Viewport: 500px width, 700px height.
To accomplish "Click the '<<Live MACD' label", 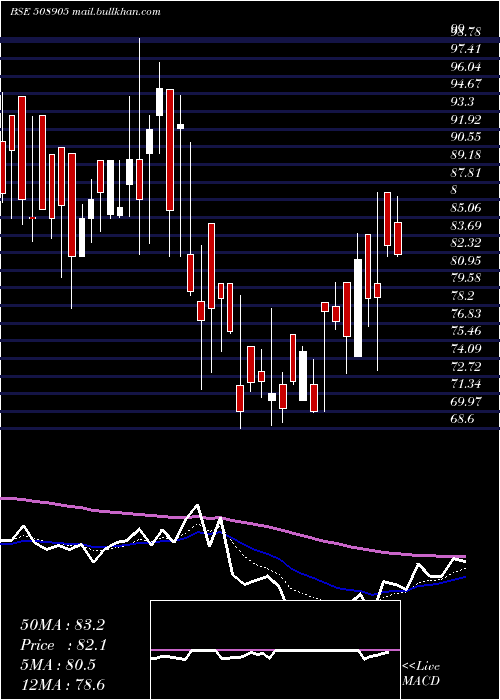I will pos(421,673).
